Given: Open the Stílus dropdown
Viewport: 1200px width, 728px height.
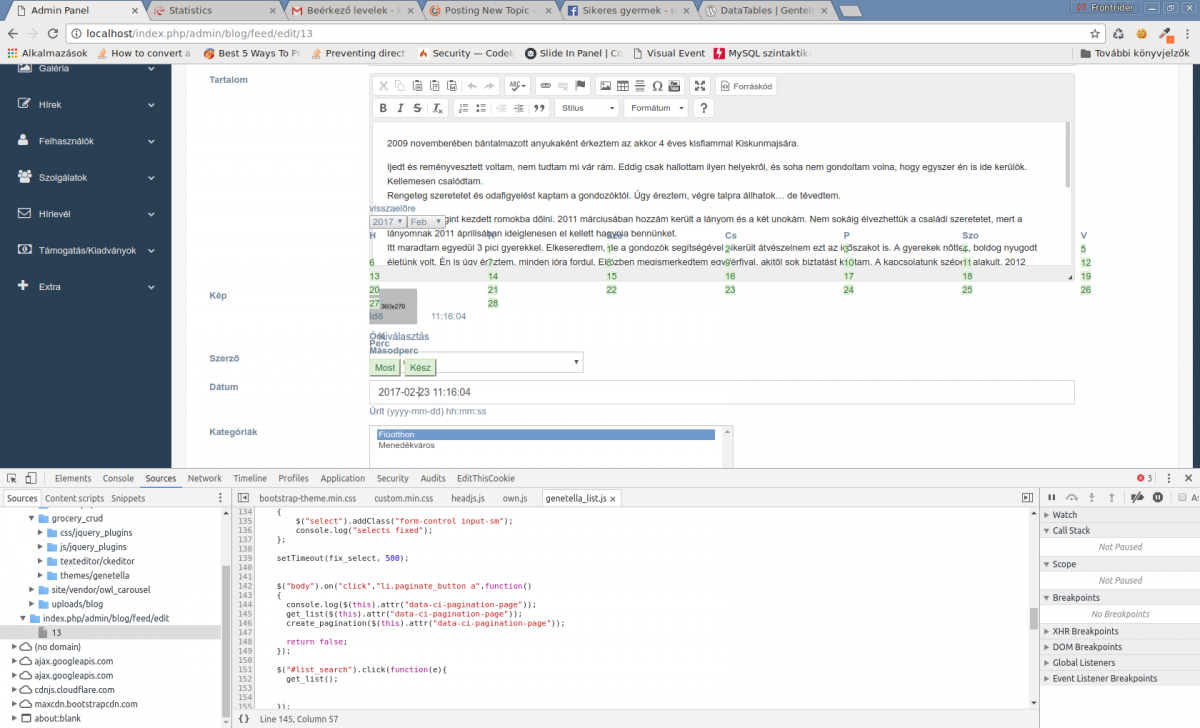Looking at the screenshot, I should tap(587, 108).
